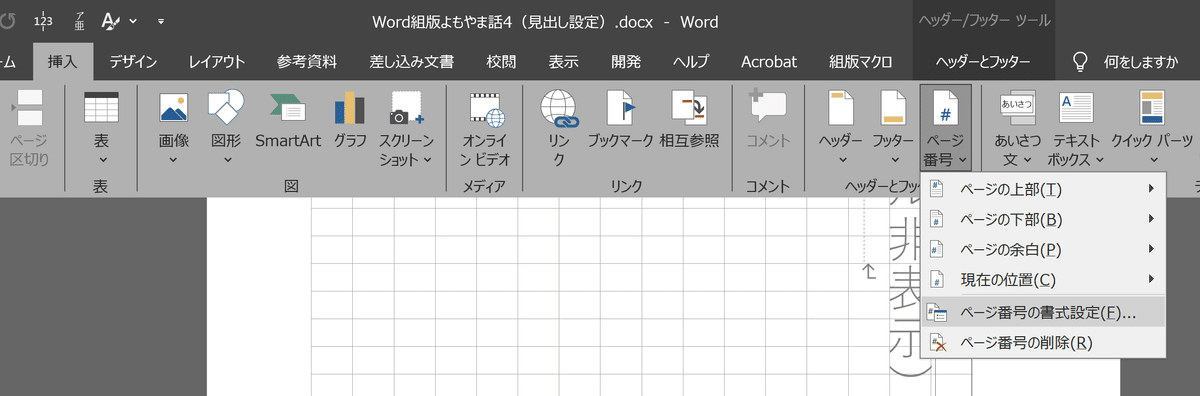Open the 表 table dropdown
1200x396 pixels.
coord(101,127)
